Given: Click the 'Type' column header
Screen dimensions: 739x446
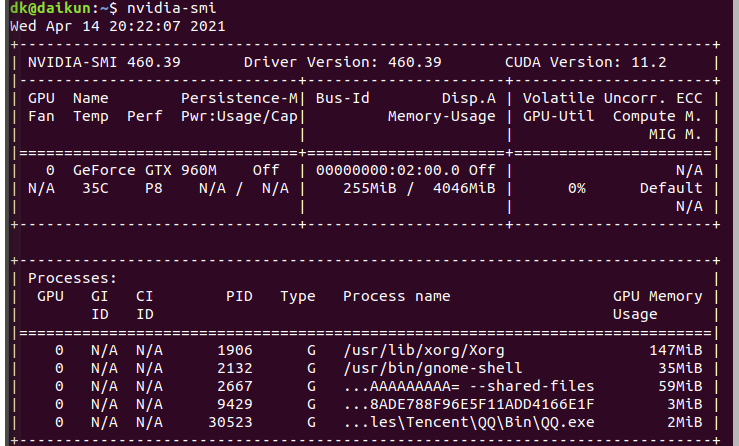Looking at the screenshot, I should (298, 296).
